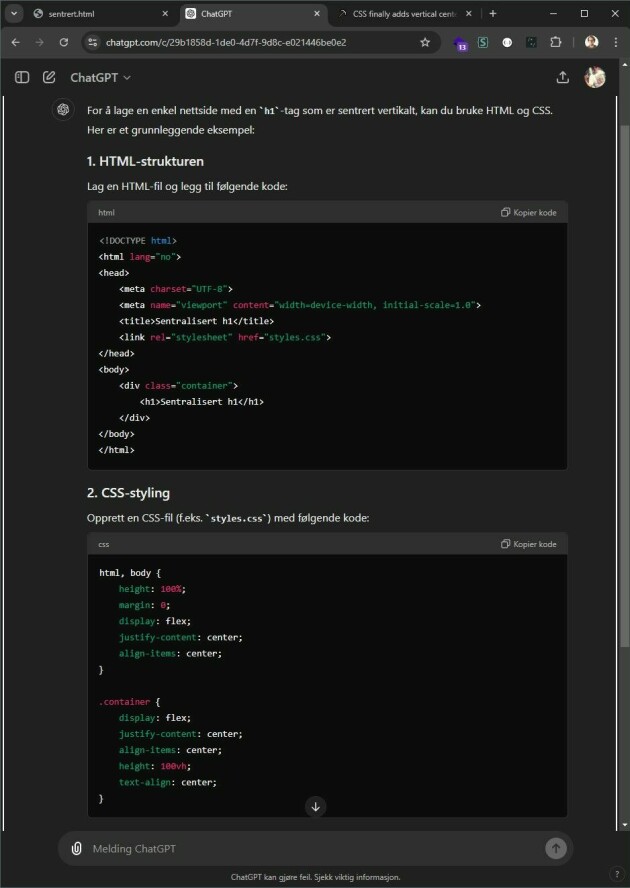This screenshot has height=888, width=630.
Task: Open the Chrome three-dot menu
Action: (x=616, y=42)
